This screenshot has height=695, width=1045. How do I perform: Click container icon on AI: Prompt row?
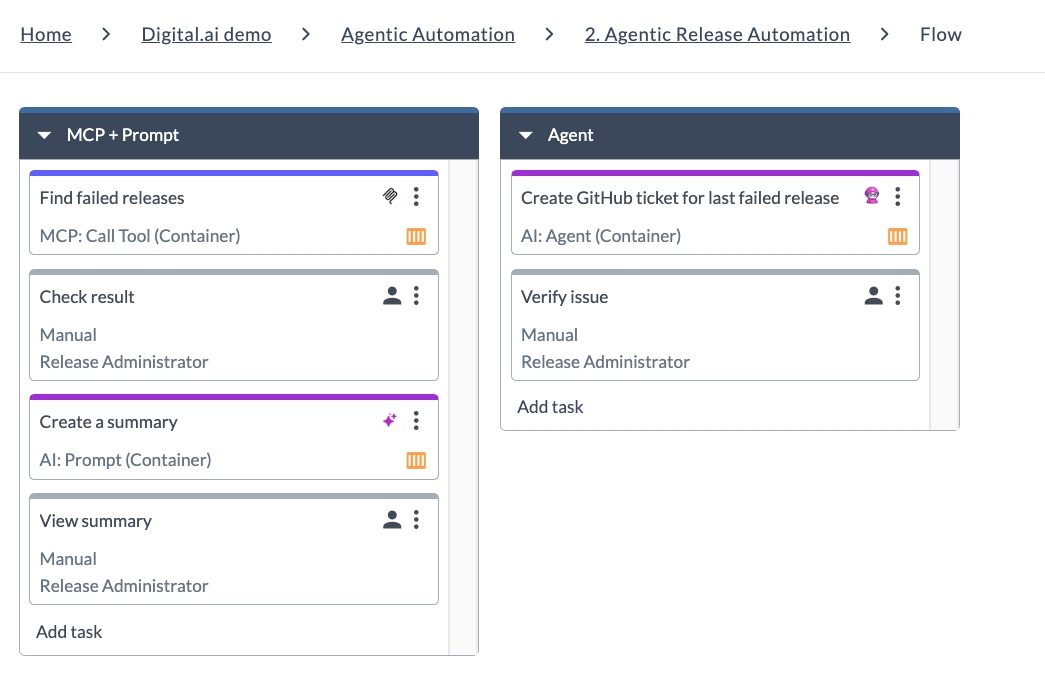tap(416, 460)
